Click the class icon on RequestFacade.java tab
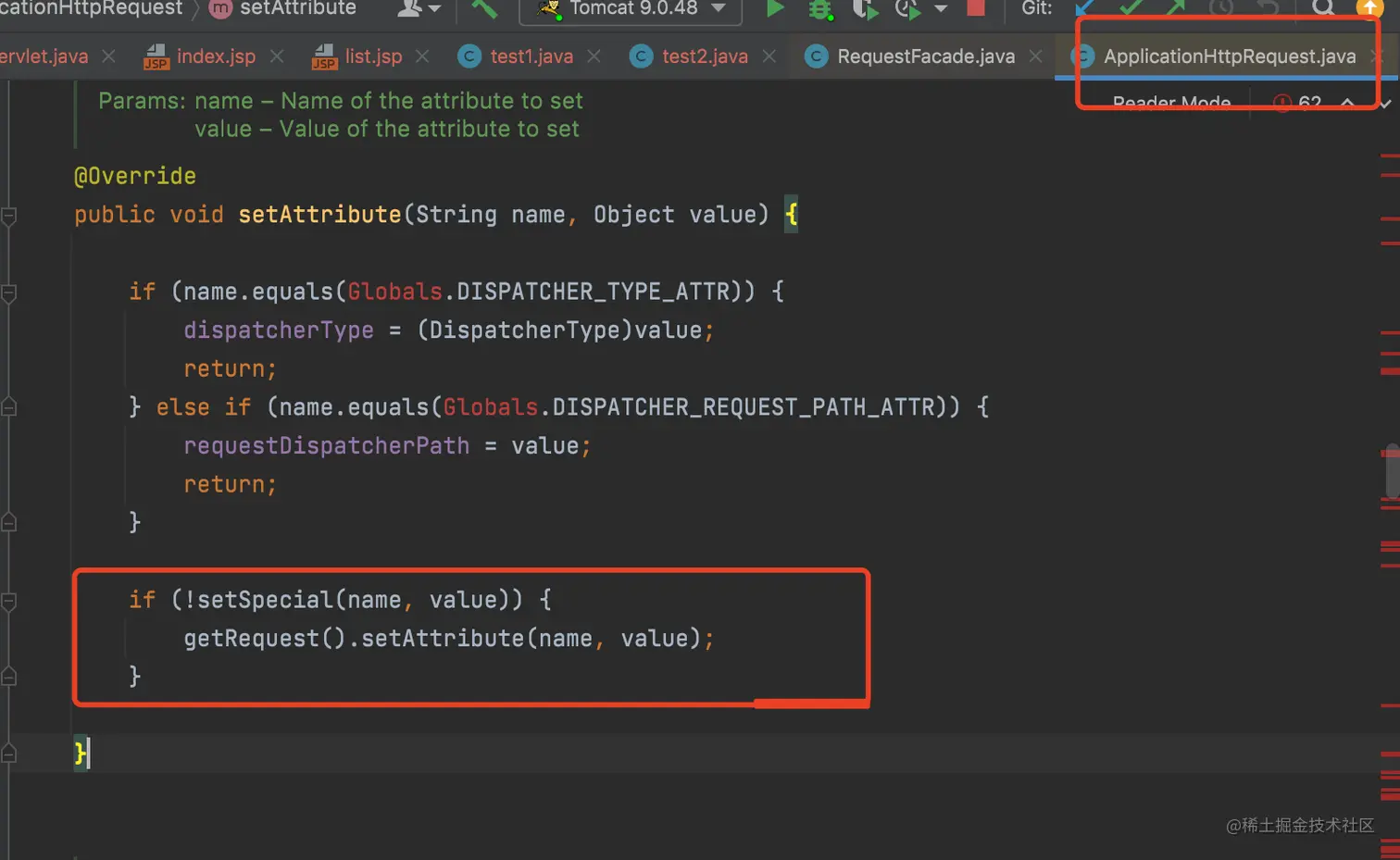The image size is (1400, 860). tap(816, 56)
